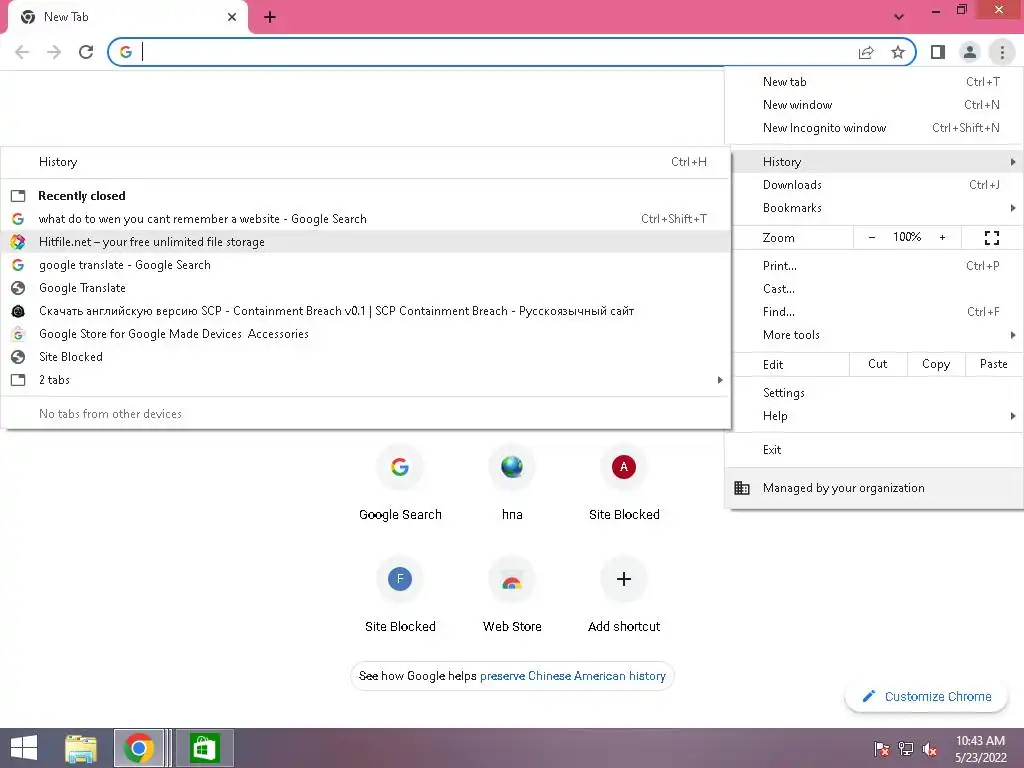Screen dimensions: 1024x768
Task: Select New Incognito window
Action: click(874, 128)
